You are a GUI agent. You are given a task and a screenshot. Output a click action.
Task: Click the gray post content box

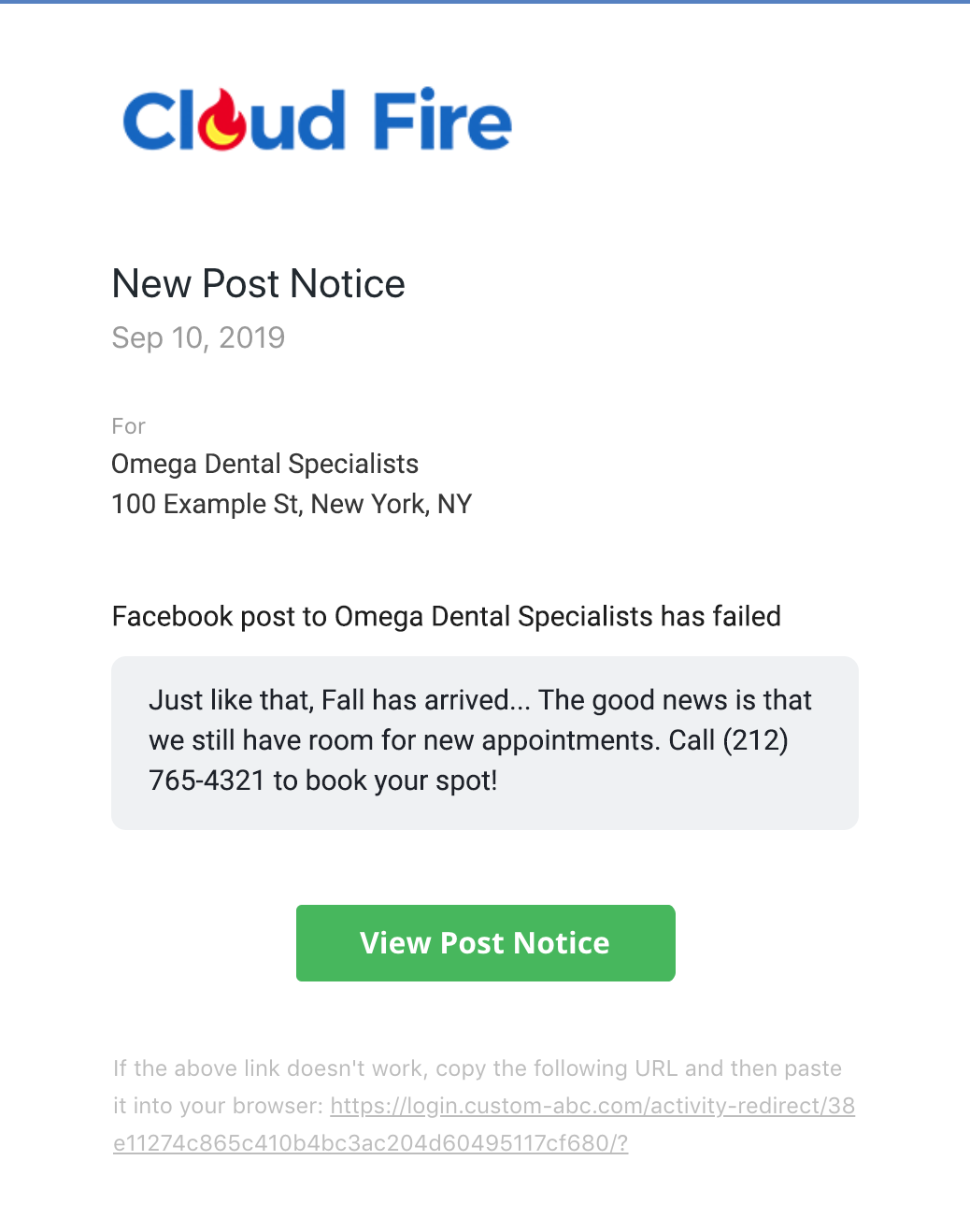(485, 742)
